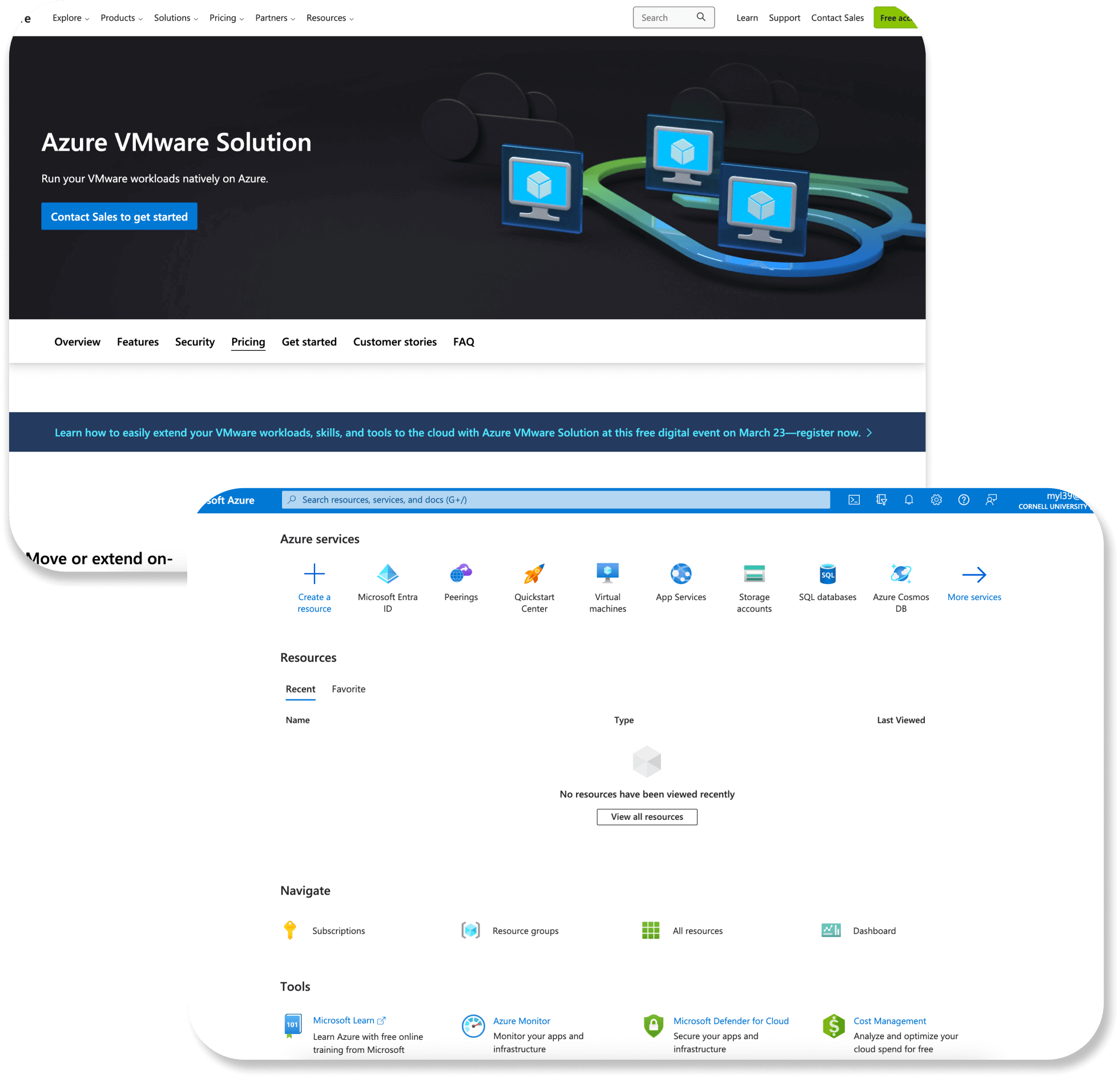
Task: Open Azure Cosmos DB service icon
Action: pyautogui.click(x=901, y=573)
